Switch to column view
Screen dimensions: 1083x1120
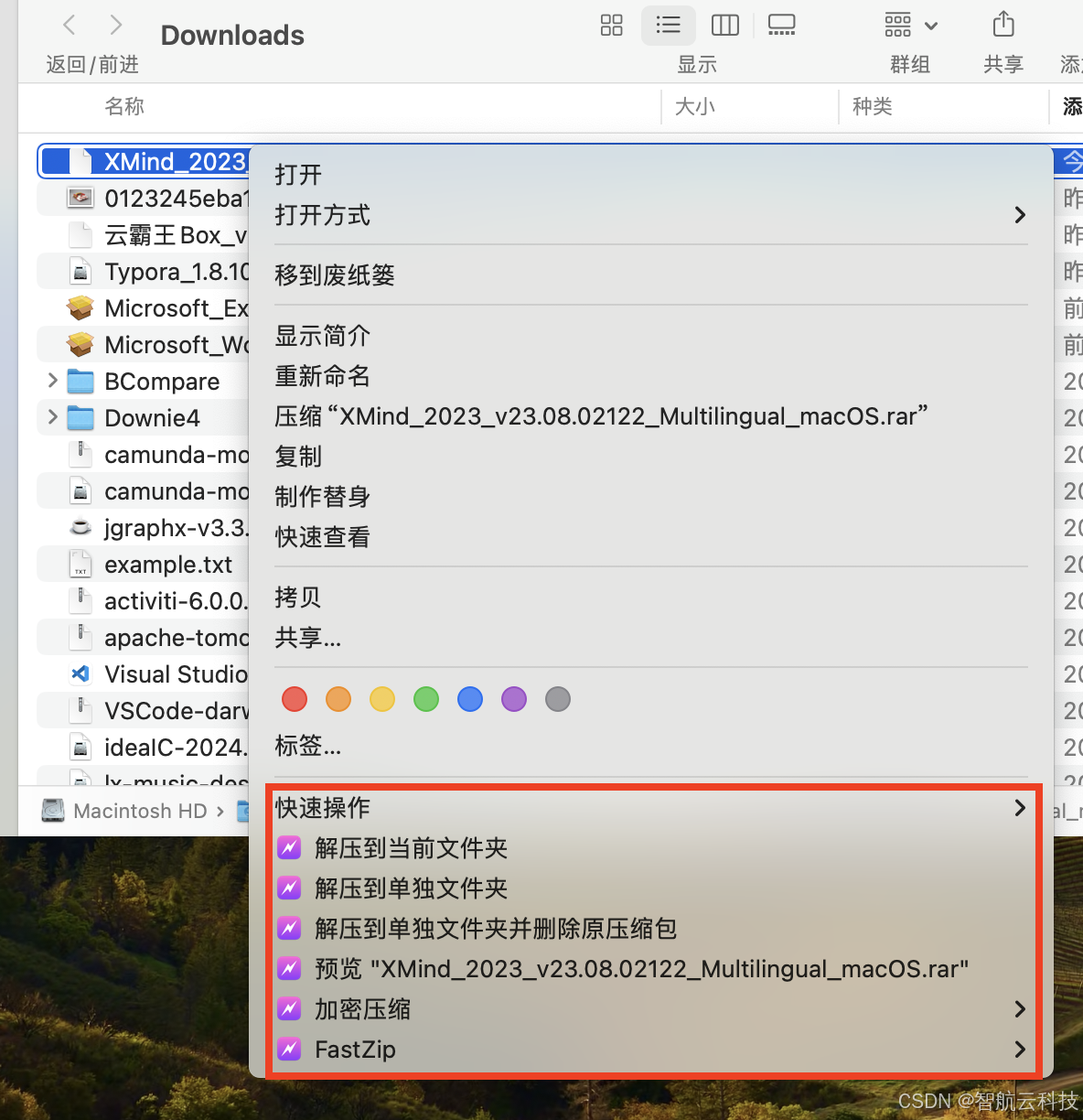(x=725, y=25)
